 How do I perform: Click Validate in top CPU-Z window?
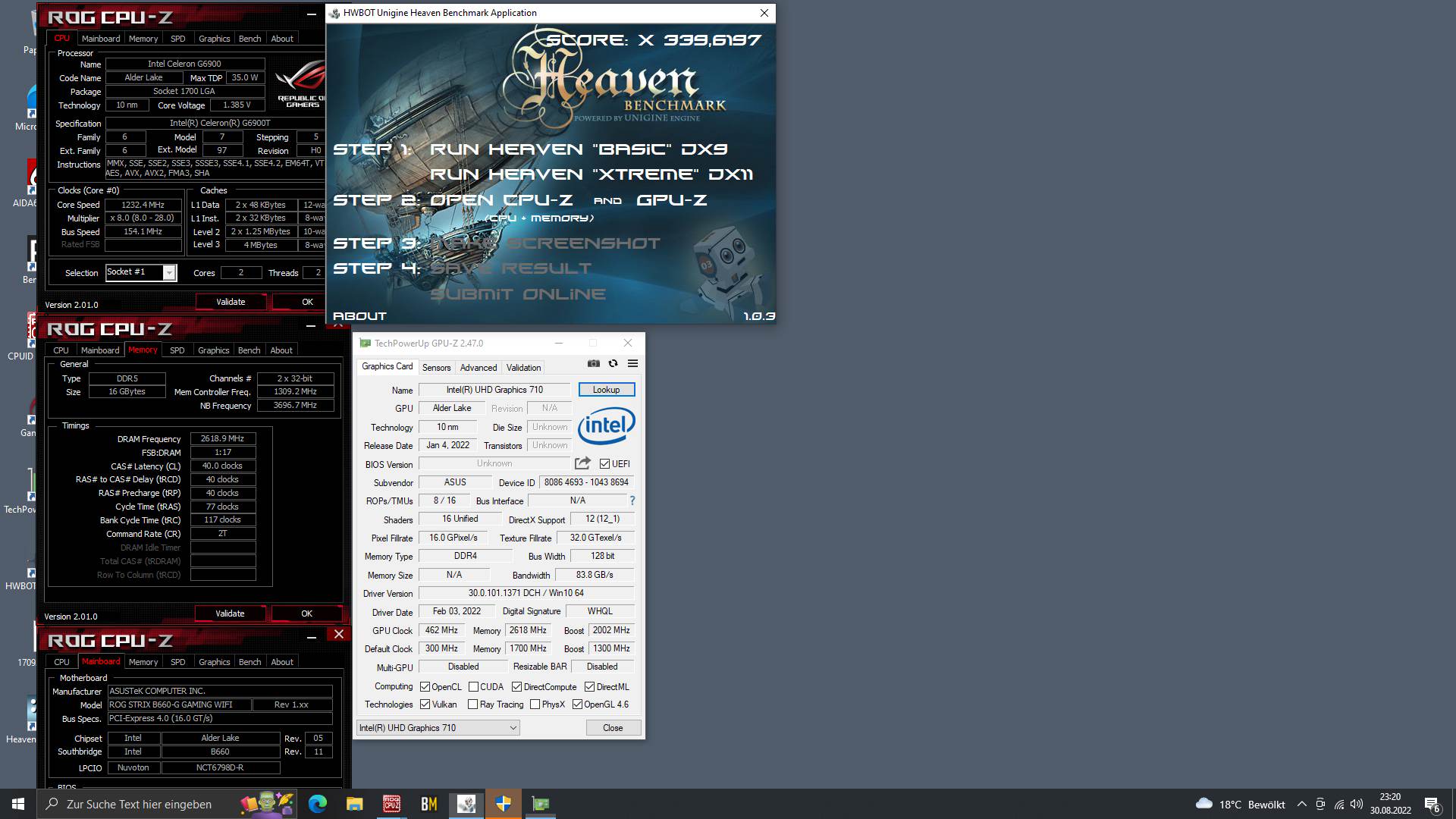click(x=231, y=302)
